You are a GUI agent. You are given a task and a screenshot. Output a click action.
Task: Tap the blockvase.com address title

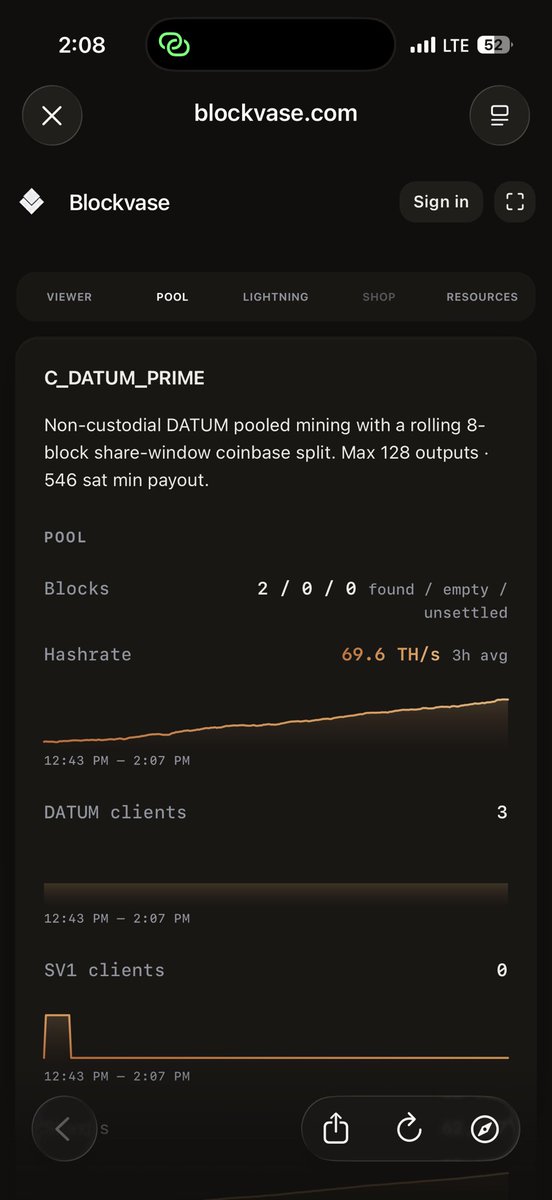(275, 114)
